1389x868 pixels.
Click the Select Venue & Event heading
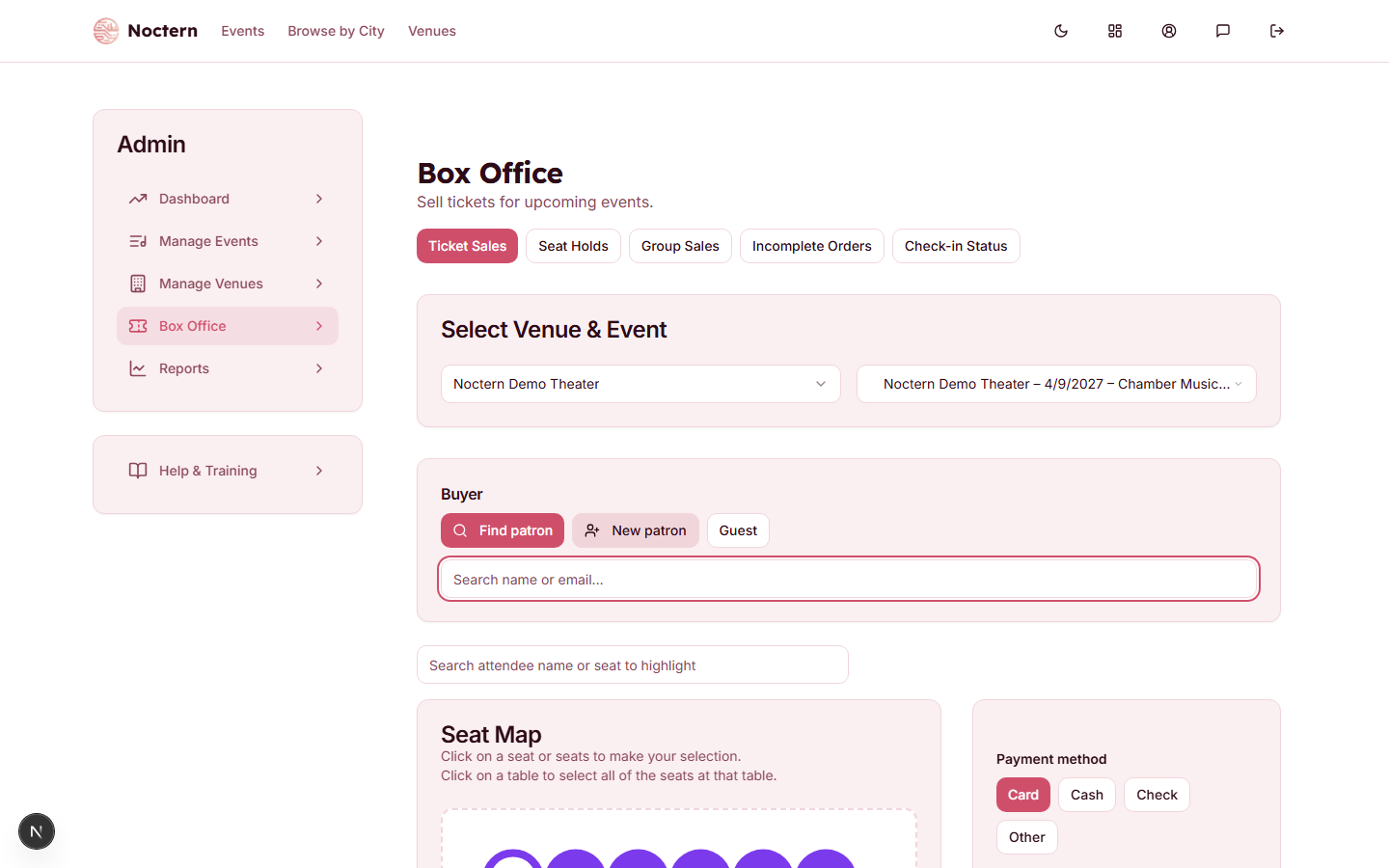pyautogui.click(x=554, y=330)
